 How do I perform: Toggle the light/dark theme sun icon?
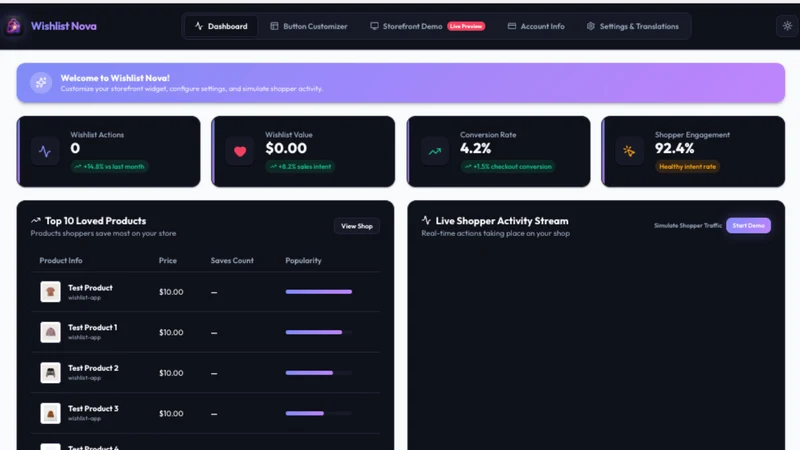tap(787, 26)
